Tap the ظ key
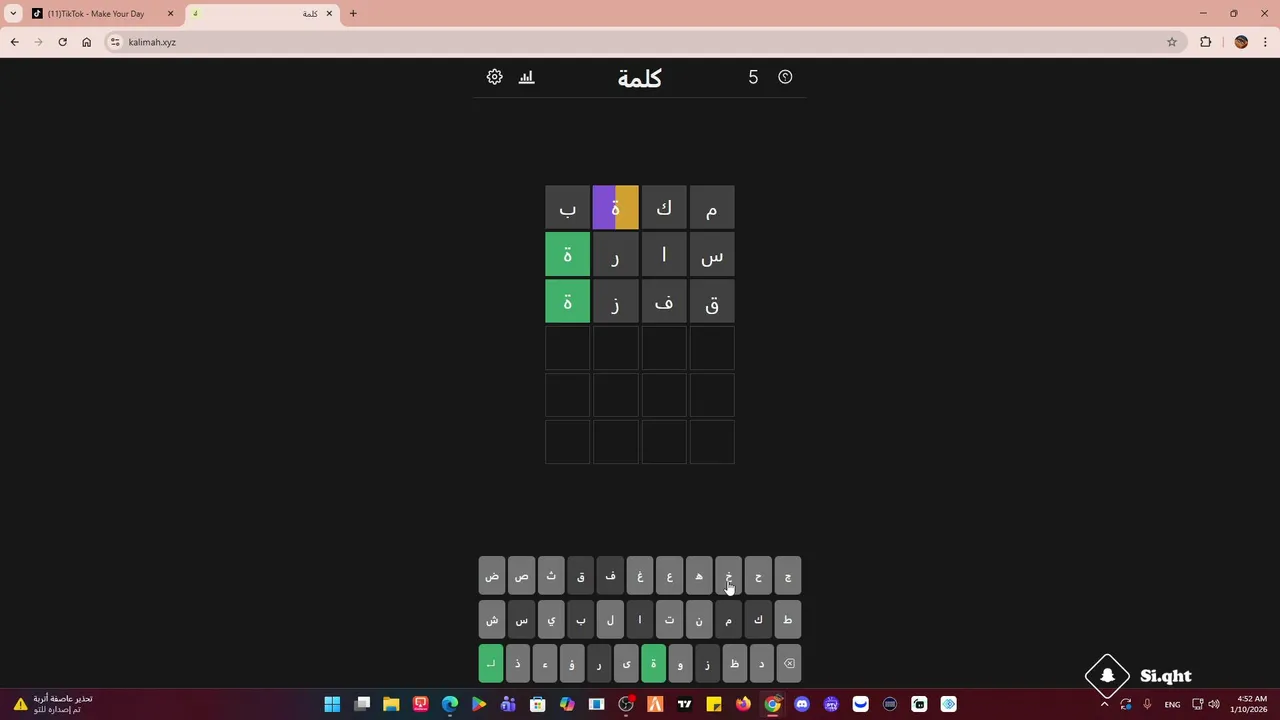This screenshot has height=720, width=1280. [x=734, y=664]
